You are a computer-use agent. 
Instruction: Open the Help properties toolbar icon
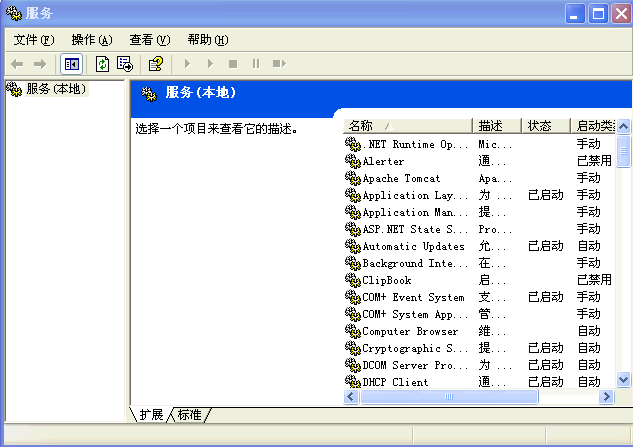coord(156,64)
